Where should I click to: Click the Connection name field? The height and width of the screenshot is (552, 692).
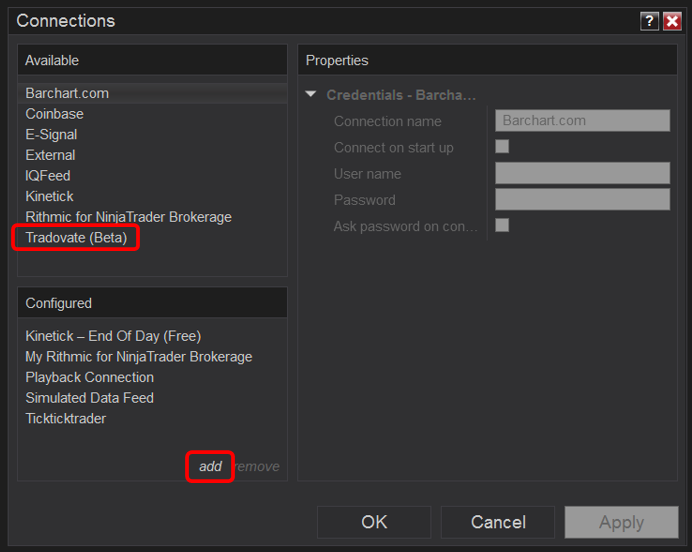tap(583, 120)
